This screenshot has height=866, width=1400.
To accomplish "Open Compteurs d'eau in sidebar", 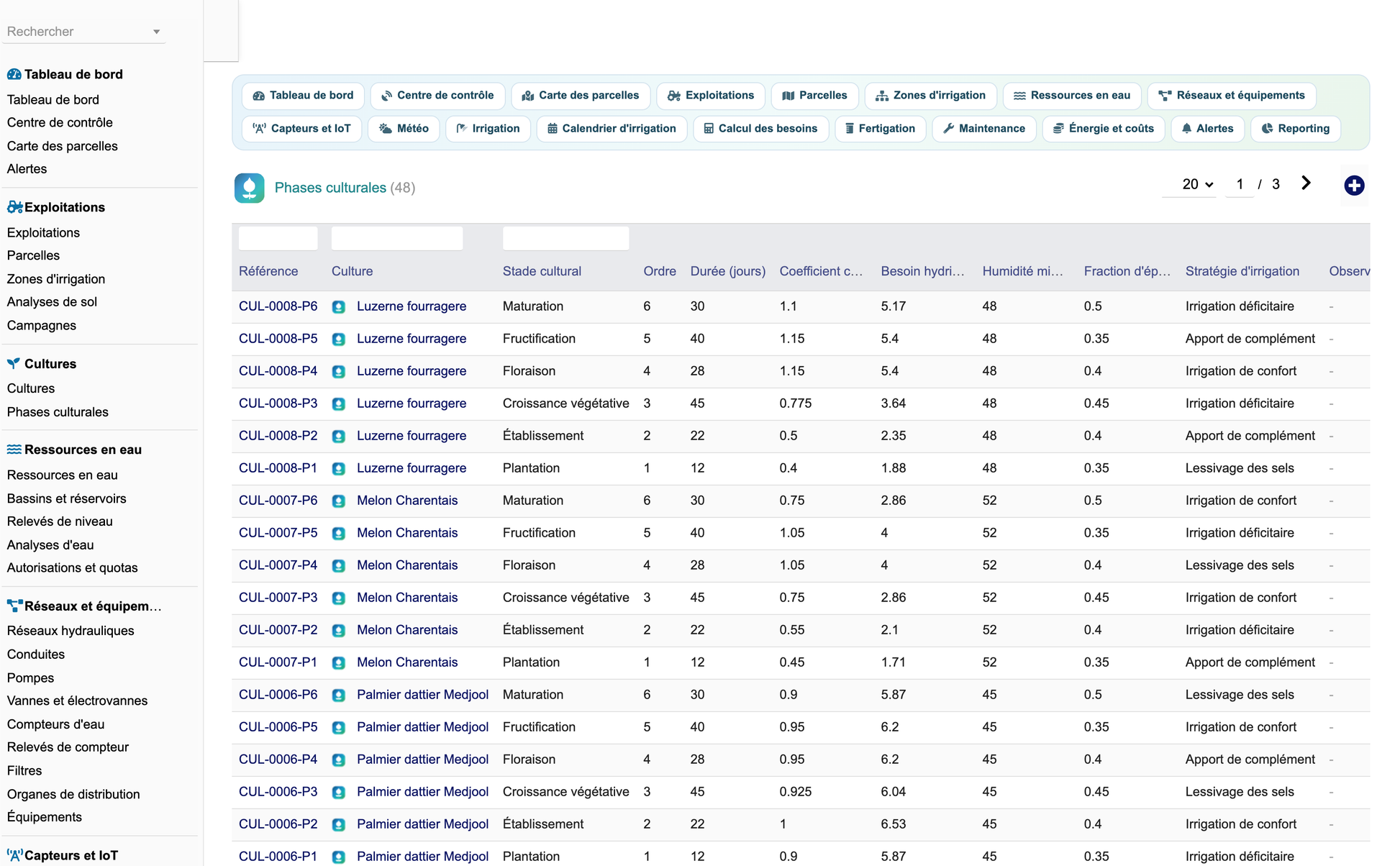I will coord(55,724).
